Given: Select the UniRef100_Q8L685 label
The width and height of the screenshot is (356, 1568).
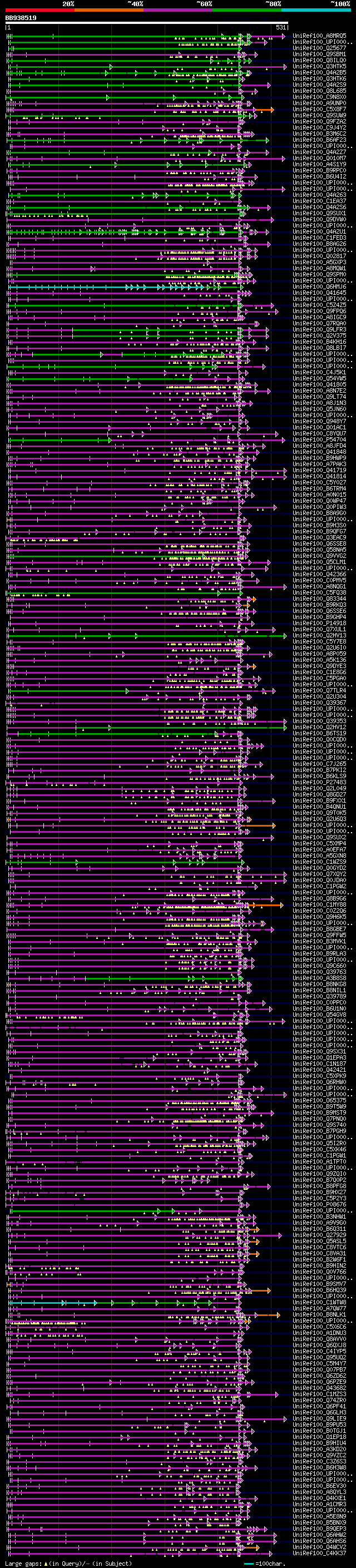Looking at the screenshot, I should click(319, 91).
